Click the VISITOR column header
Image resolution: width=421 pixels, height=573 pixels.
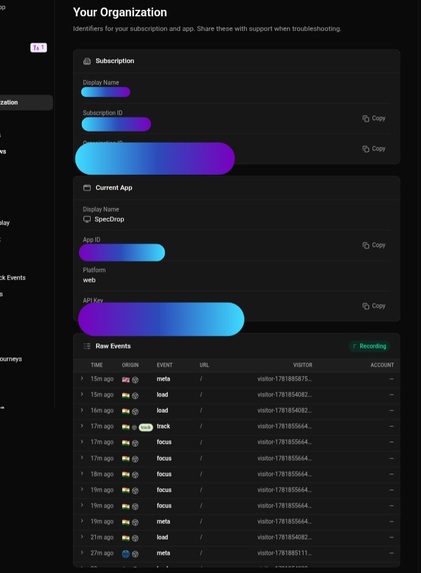(x=303, y=365)
